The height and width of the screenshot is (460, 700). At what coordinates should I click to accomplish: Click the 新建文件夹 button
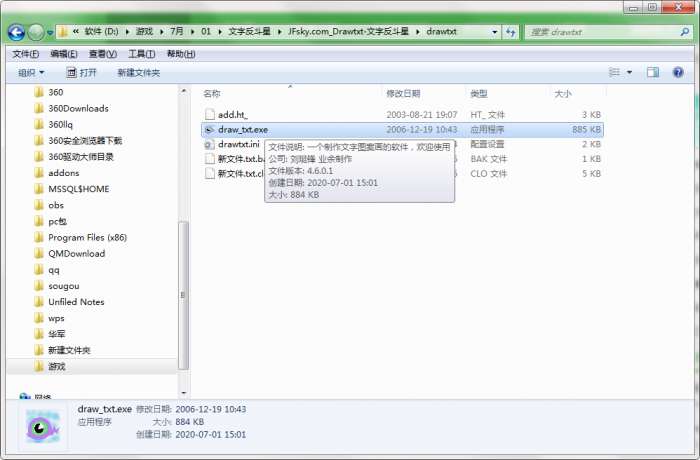point(138,73)
